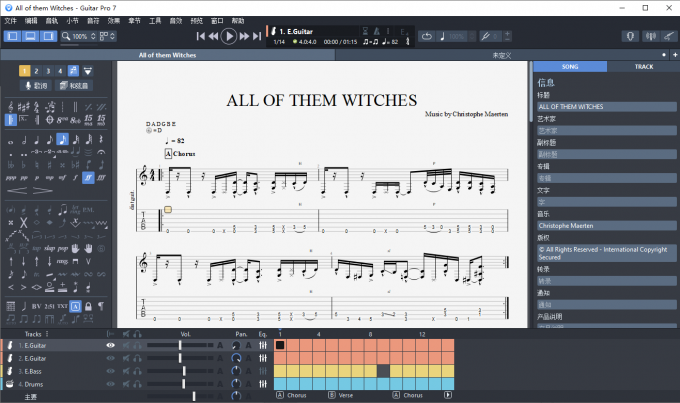The width and height of the screenshot is (680, 403).
Task: Click the Play button in transport bar
Action: click(229, 36)
